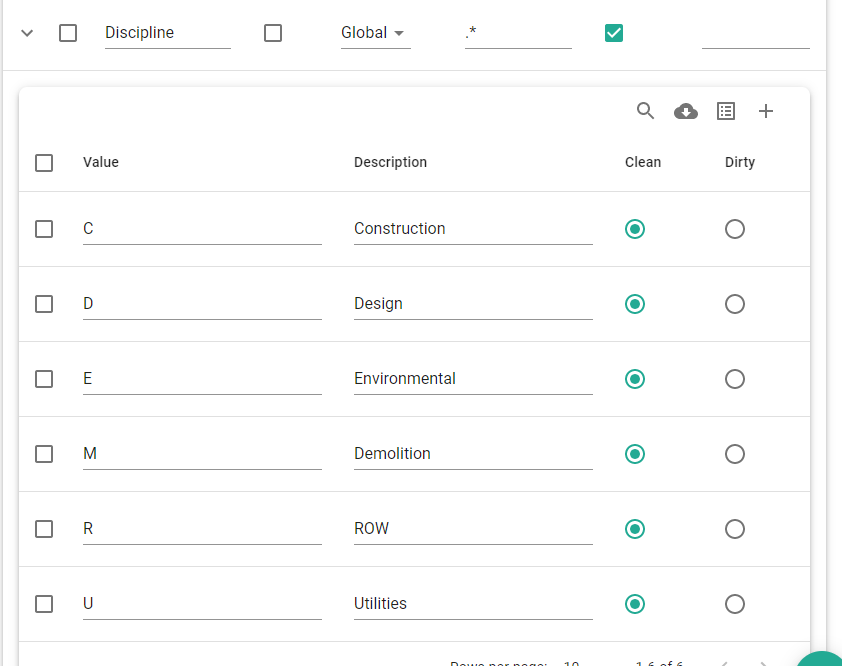Viewport: 842px width, 666px height.
Task: Open search in the values table toolbar
Action: (x=645, y=111)
